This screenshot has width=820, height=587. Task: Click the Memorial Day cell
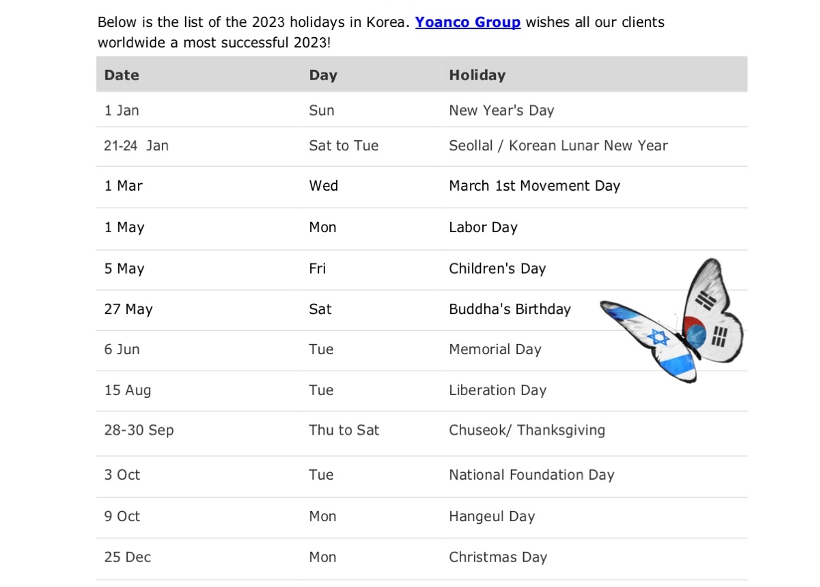[x=495, y=349]
